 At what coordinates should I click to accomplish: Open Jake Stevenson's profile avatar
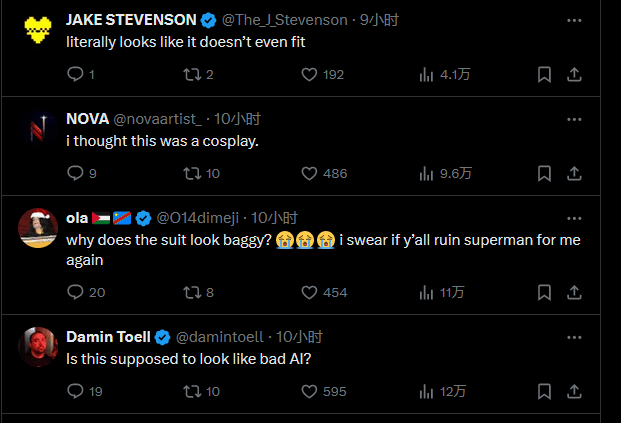coord(38,30)
